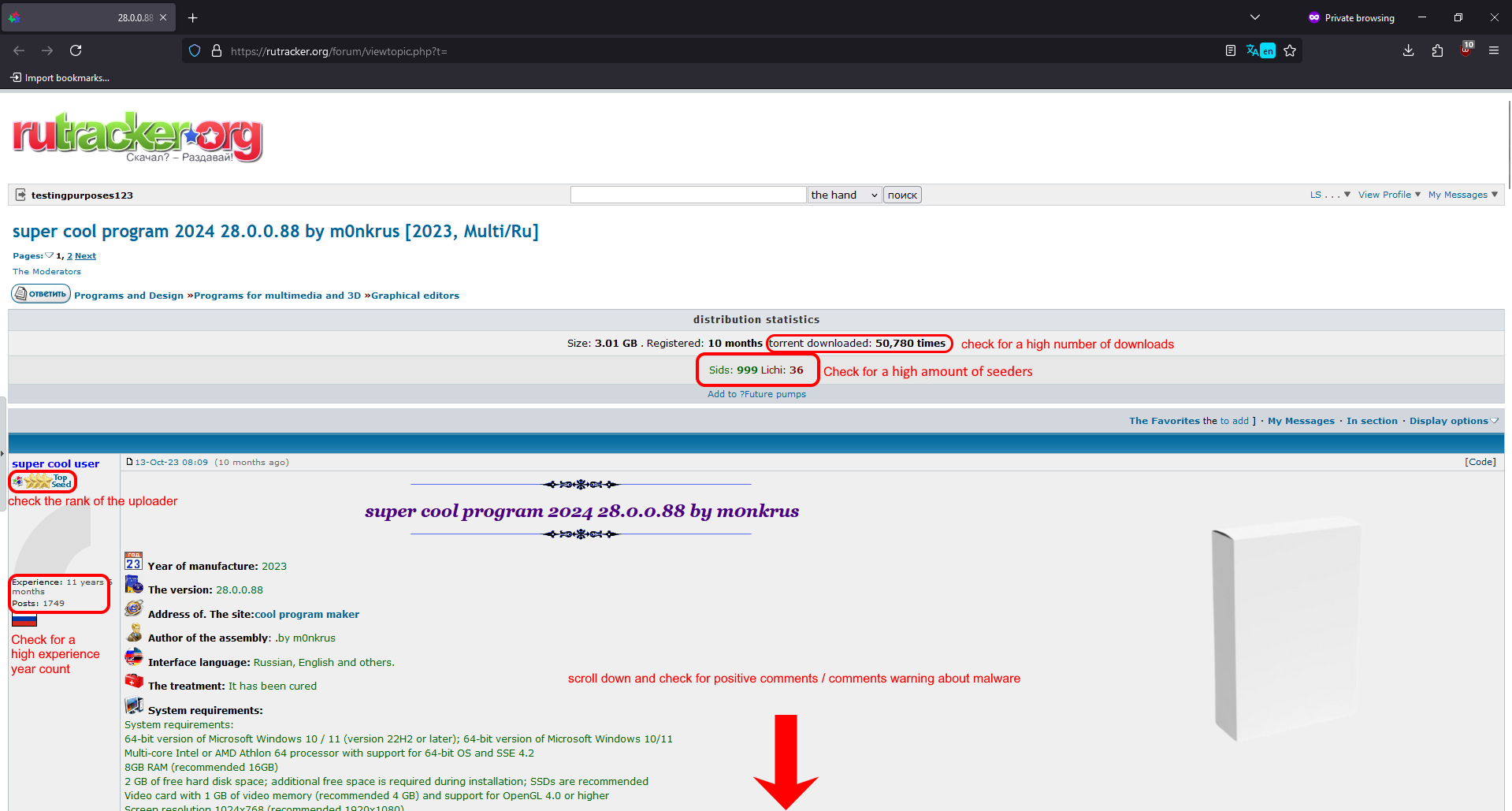
Task: Click the left sidebar expand arrow
Action: (x=2, y=454)
